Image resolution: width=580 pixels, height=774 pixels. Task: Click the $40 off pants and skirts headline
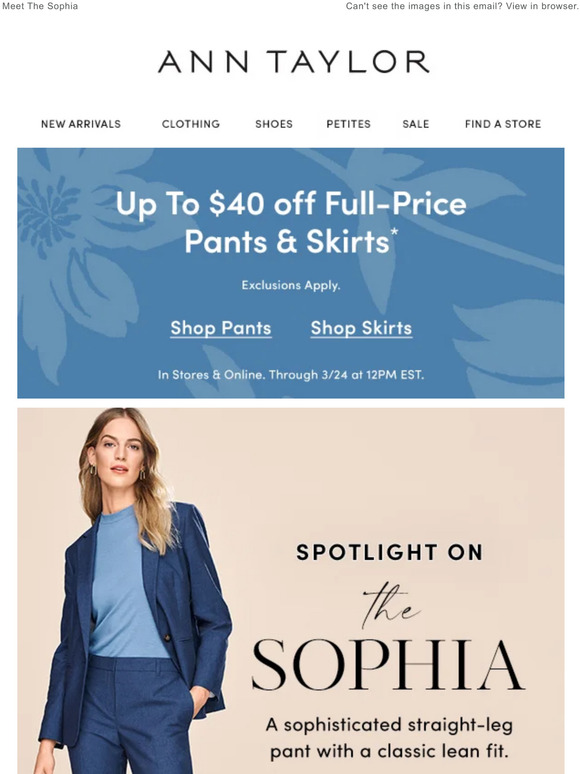click(291, 222)
